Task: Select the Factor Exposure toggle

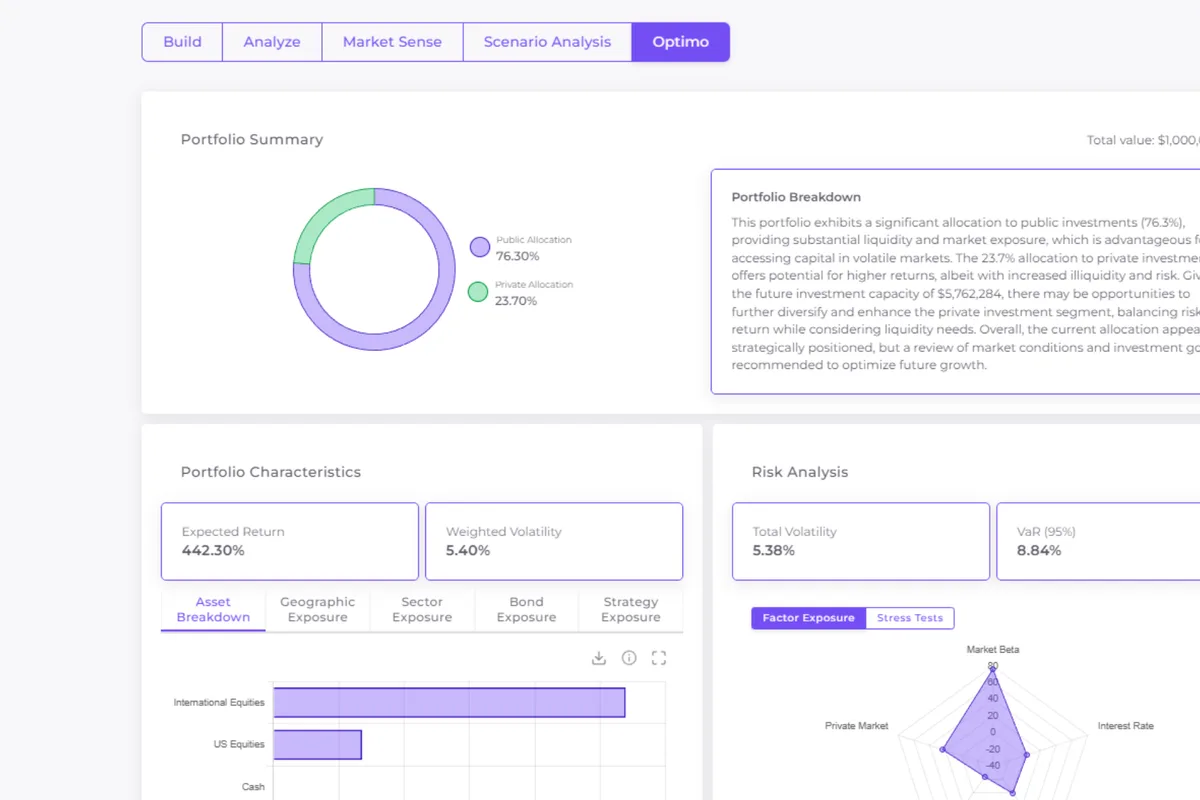Action: pyautogui.click(x=808, y=618)
